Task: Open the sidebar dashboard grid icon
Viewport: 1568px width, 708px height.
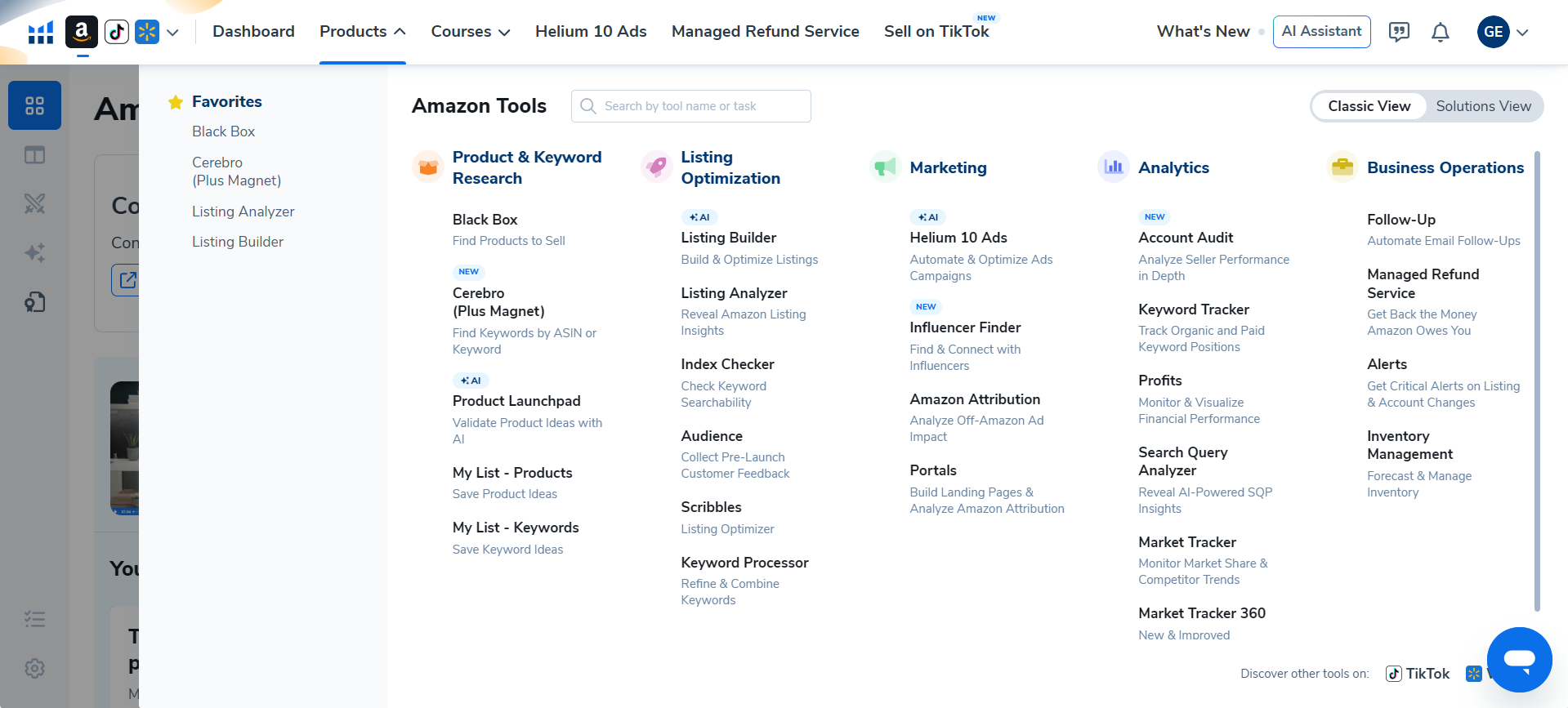Action: [x=34, y=105]
